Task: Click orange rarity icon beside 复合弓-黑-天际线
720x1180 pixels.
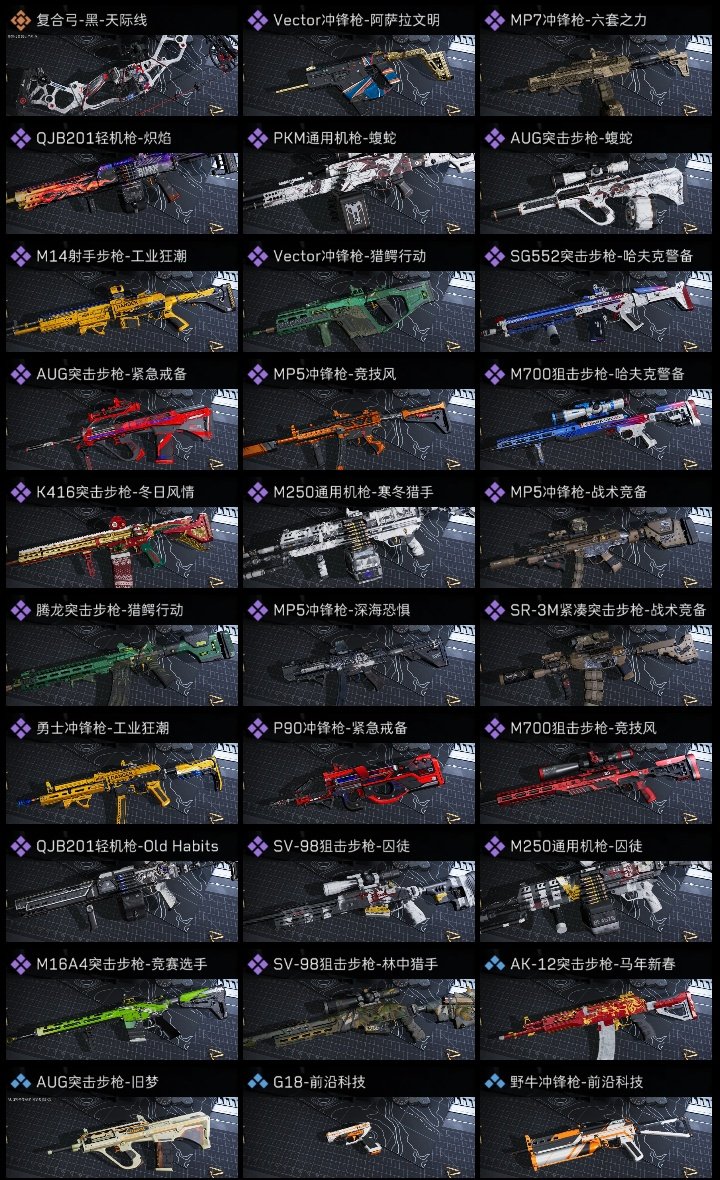Action: tap(20, 20)
